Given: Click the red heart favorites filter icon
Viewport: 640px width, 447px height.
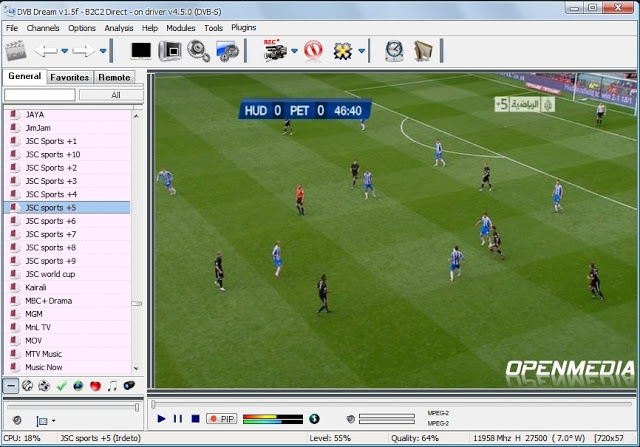Looking at the screenshot, I should pos(96,385).
